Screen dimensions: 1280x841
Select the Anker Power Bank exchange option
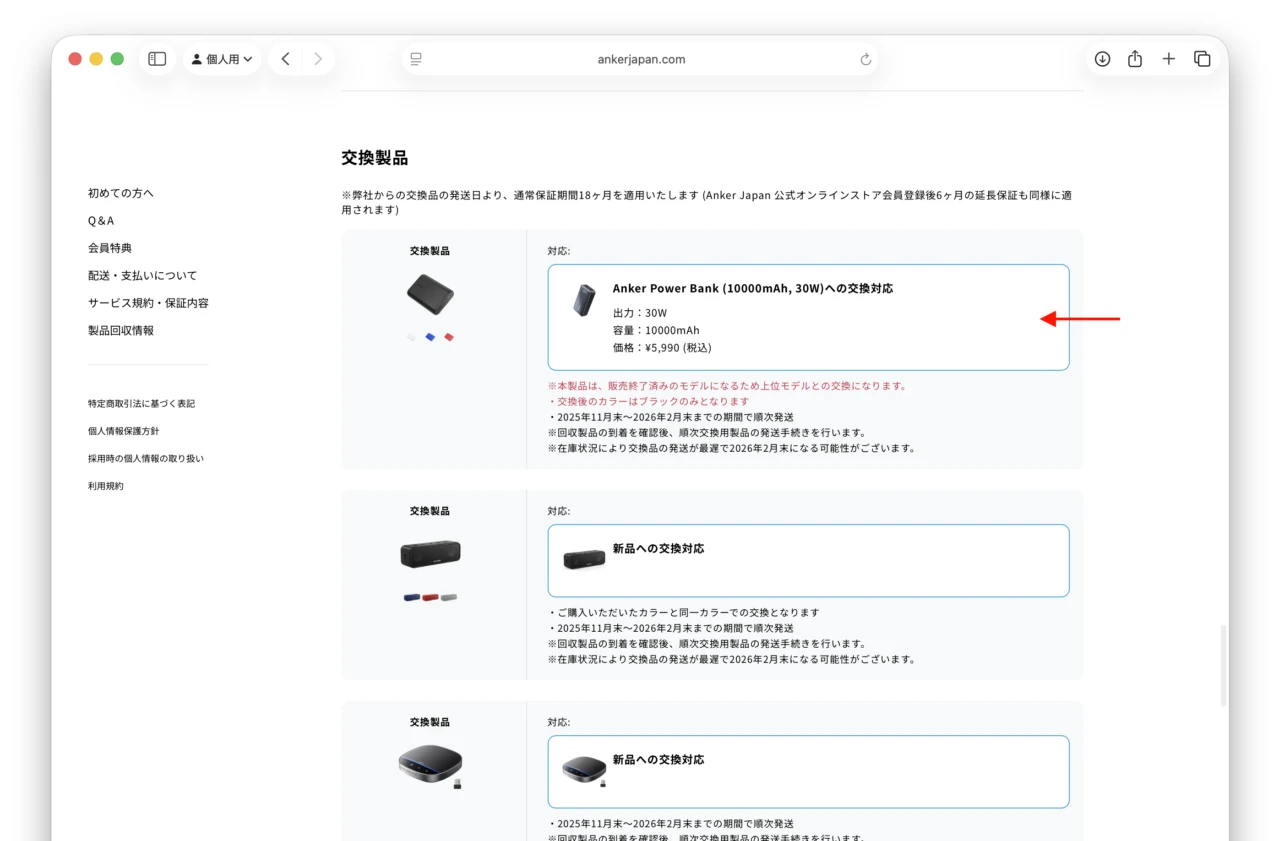coord(808,317)
